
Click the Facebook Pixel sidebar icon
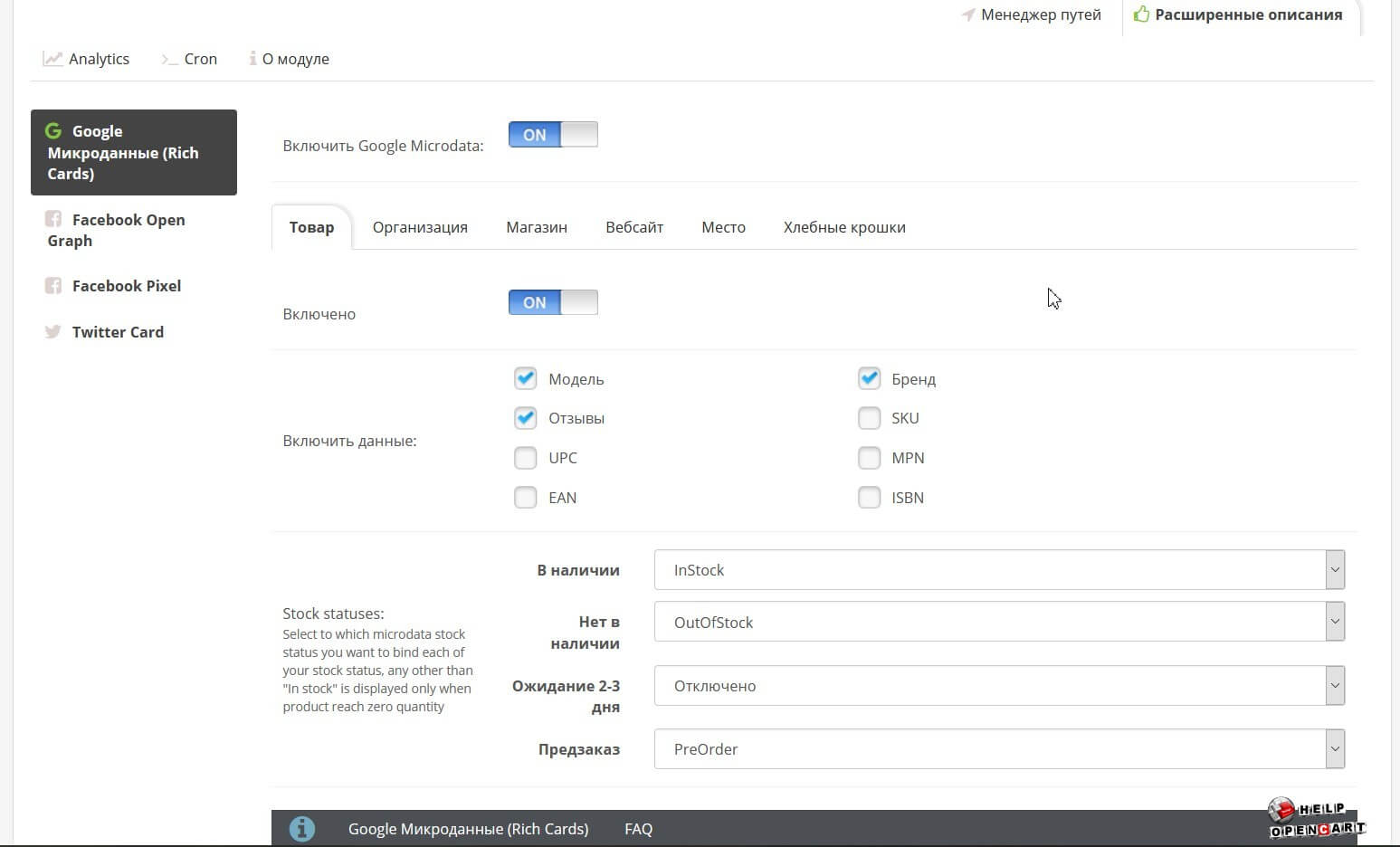coord(53,286)
